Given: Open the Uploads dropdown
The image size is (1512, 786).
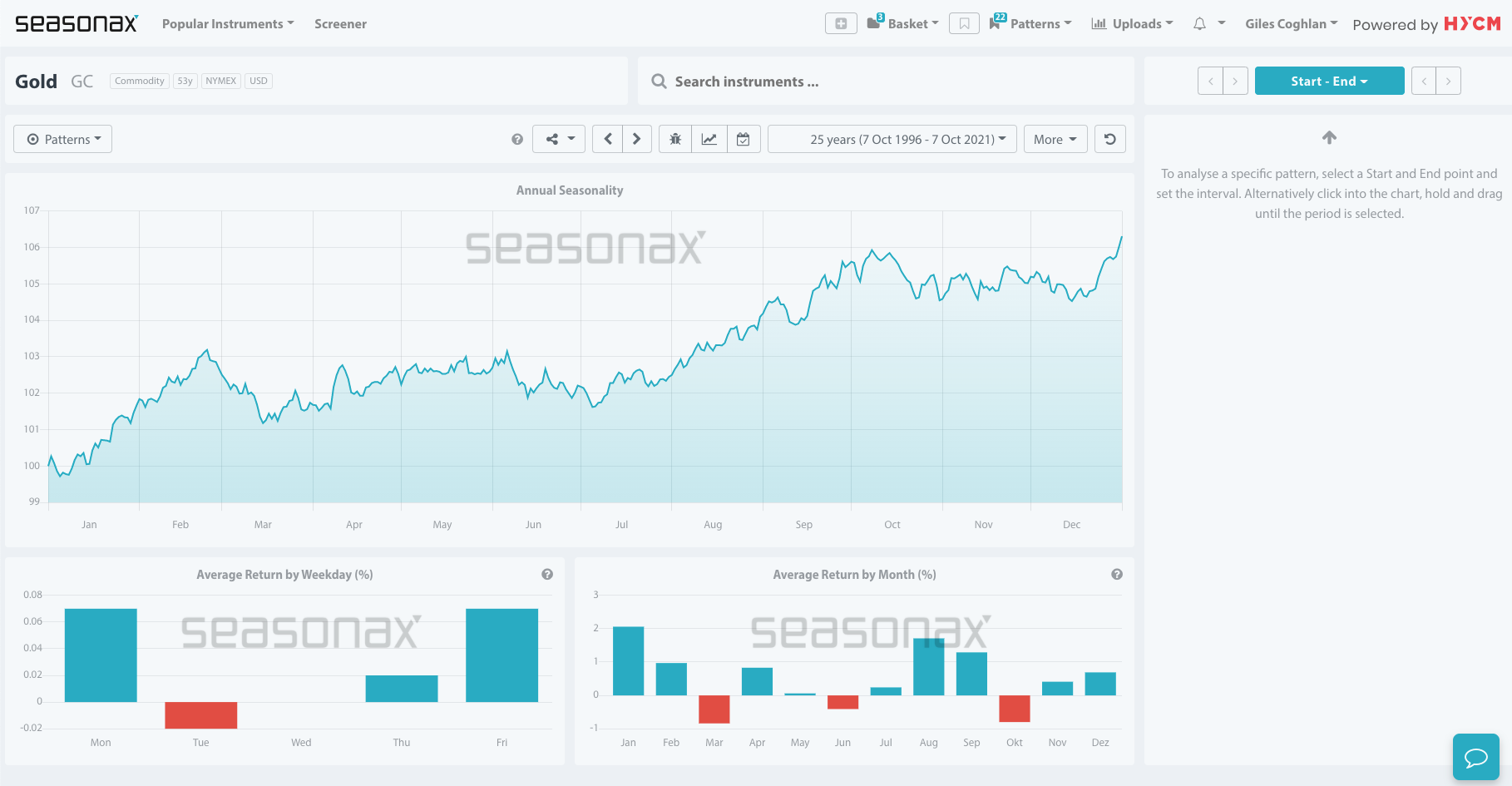Looking at the screenshot, I should click(1132, 24).
